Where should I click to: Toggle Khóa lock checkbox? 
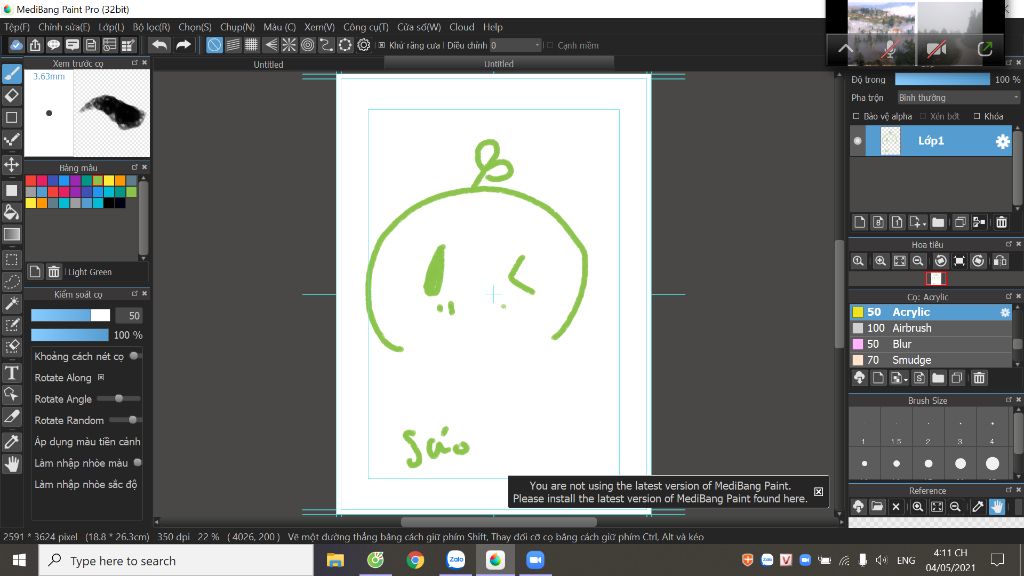pyautogui.click(x=977, y=116)
